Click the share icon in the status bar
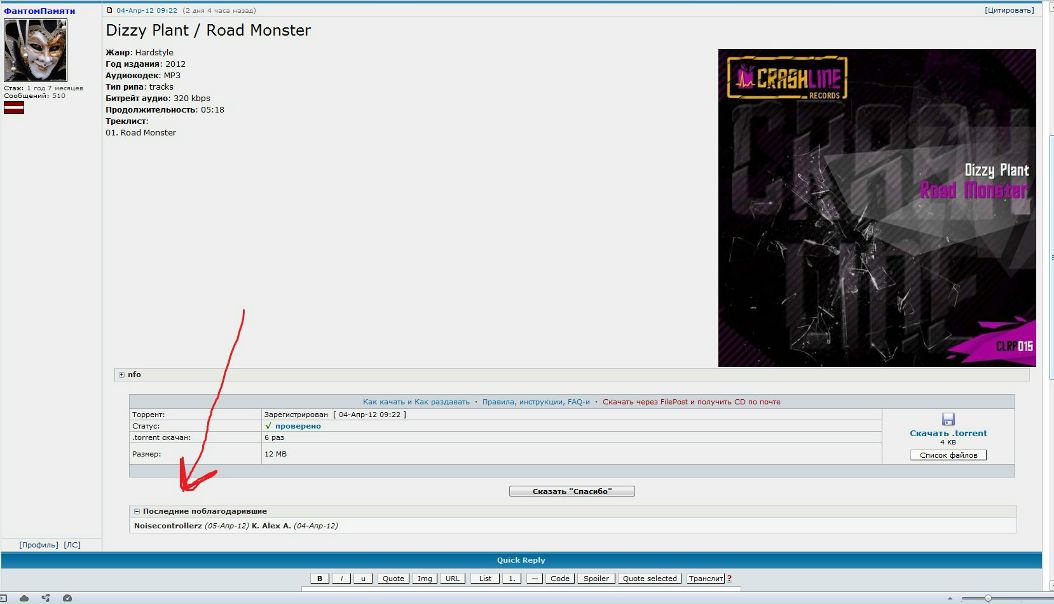The height and width of the screenshot is (604, 1054). pyautogui.click(x=46, y=598)
